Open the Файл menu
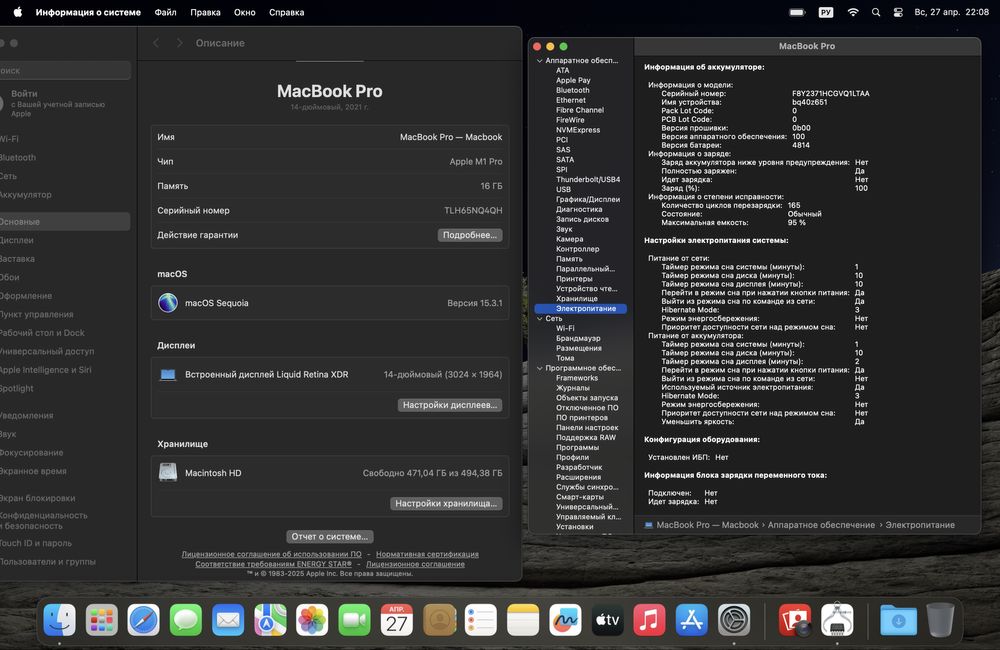1000x650 pixels. pos(165,12)
